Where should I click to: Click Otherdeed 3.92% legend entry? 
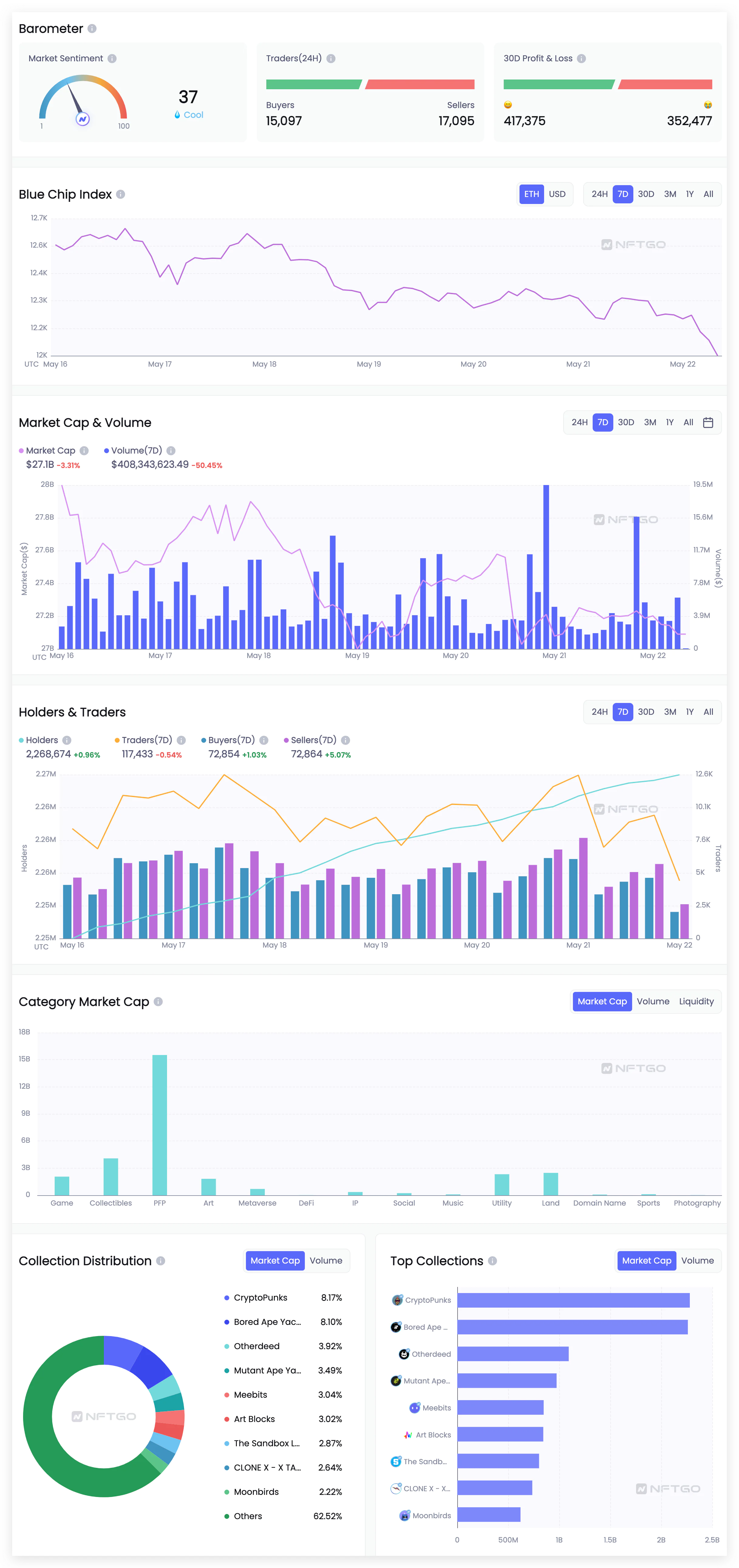283,1346
